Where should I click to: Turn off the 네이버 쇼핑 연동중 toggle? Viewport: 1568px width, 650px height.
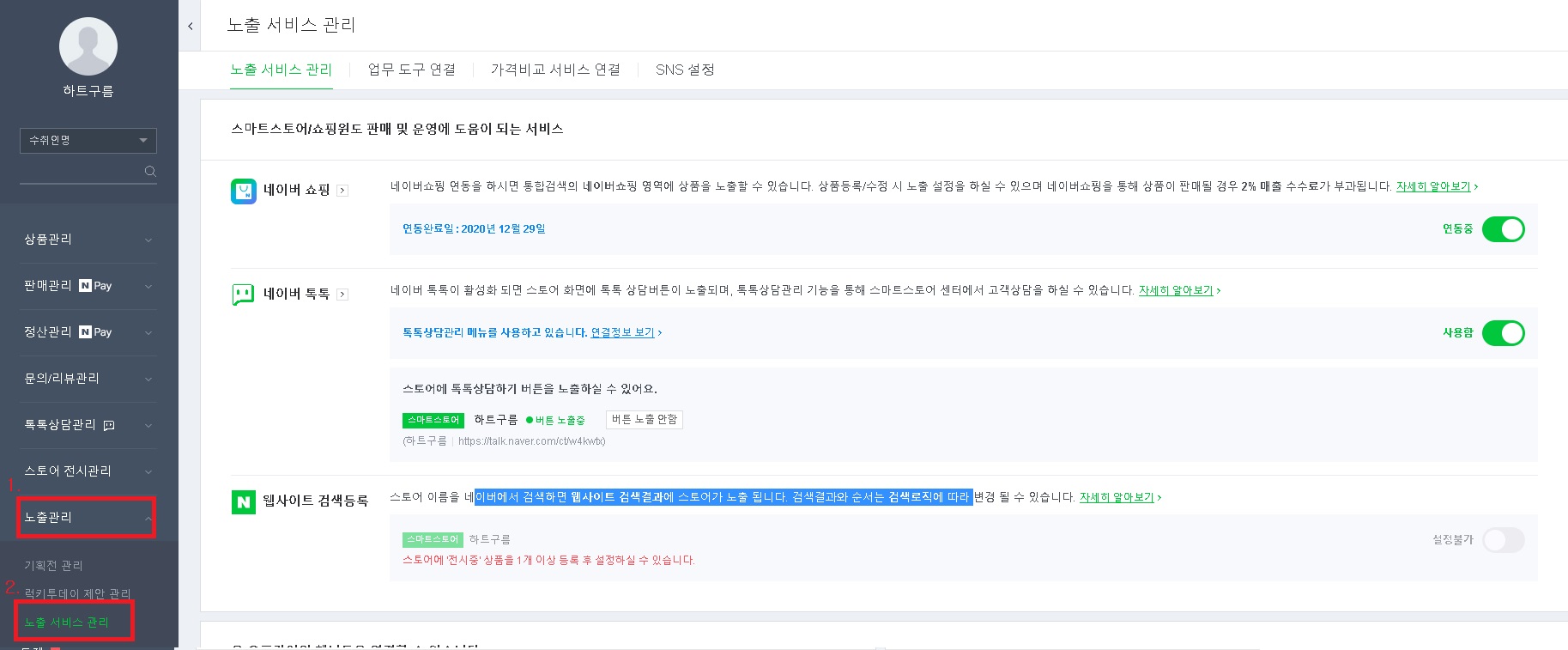click(1504, 229)
